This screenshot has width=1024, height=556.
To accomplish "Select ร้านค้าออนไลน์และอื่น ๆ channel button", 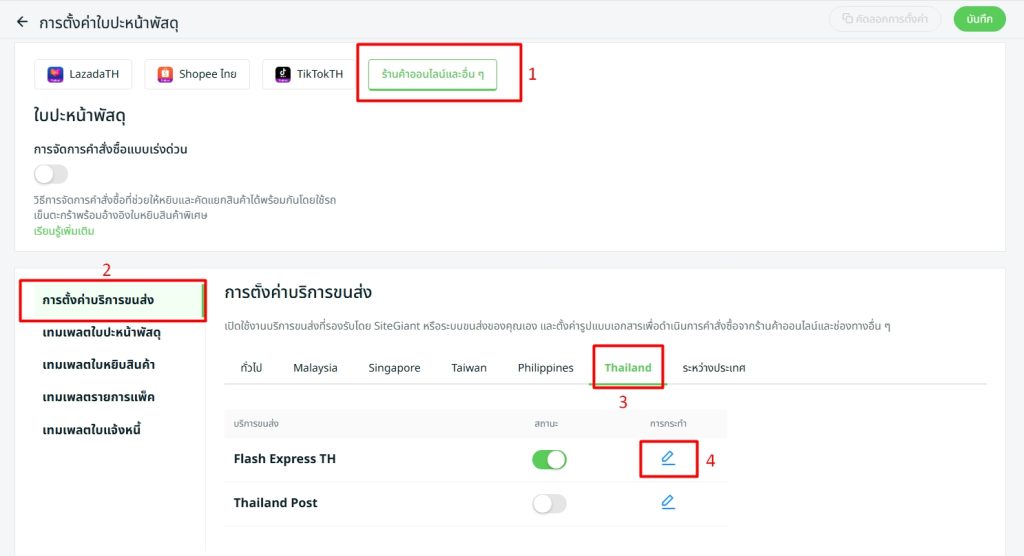I will (432, 75).
